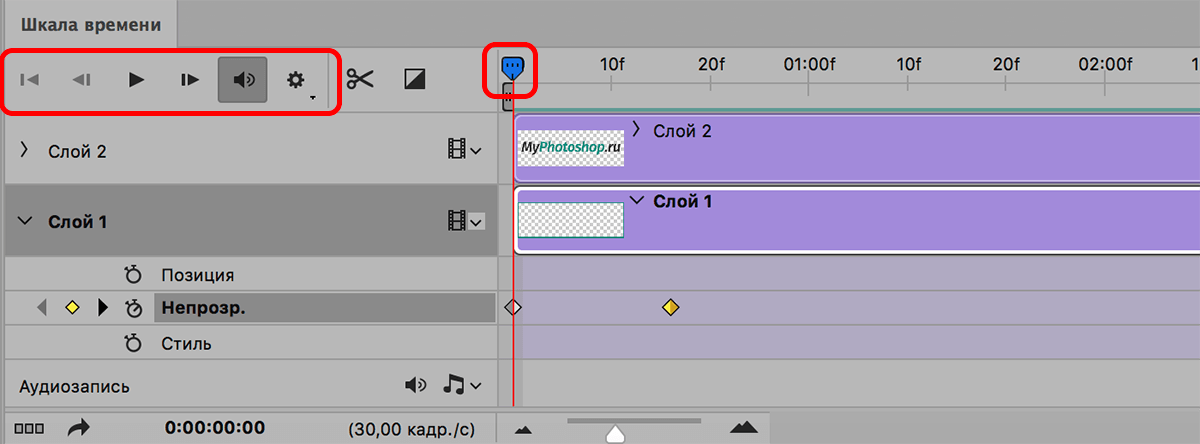
Task: Expand the Слой 2 track
Action: 25,150
